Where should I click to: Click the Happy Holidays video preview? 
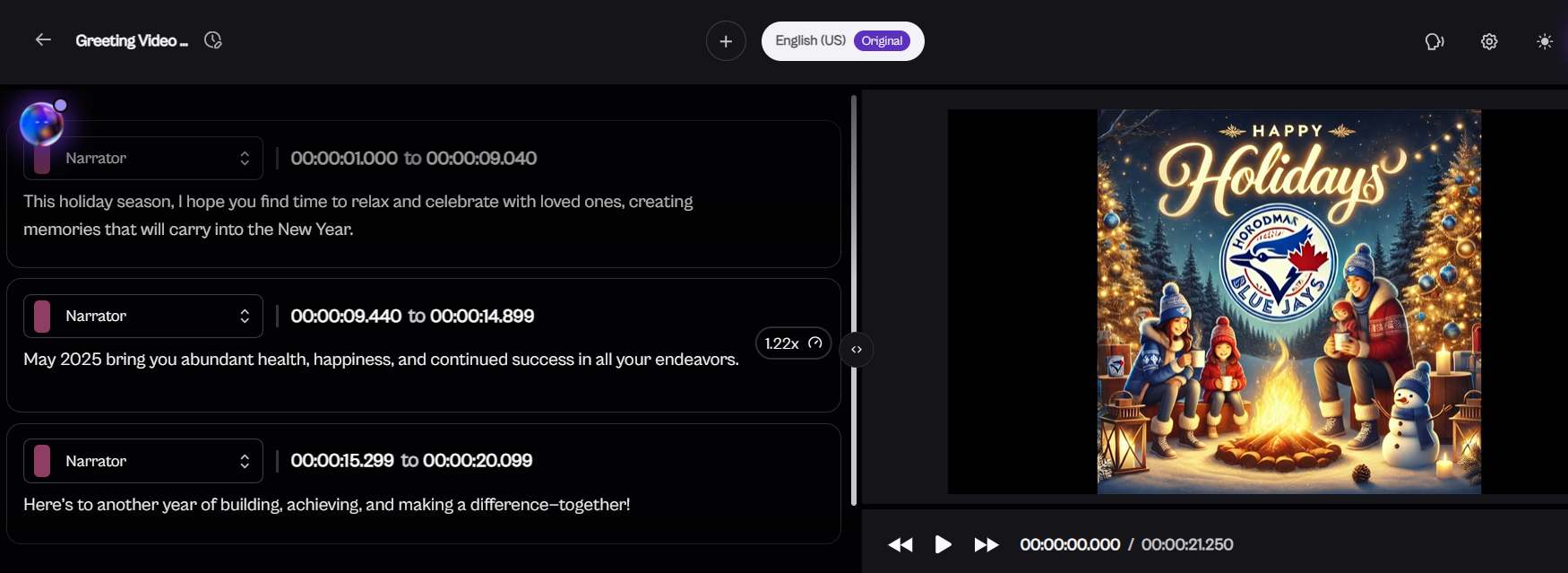point(1288,301)
